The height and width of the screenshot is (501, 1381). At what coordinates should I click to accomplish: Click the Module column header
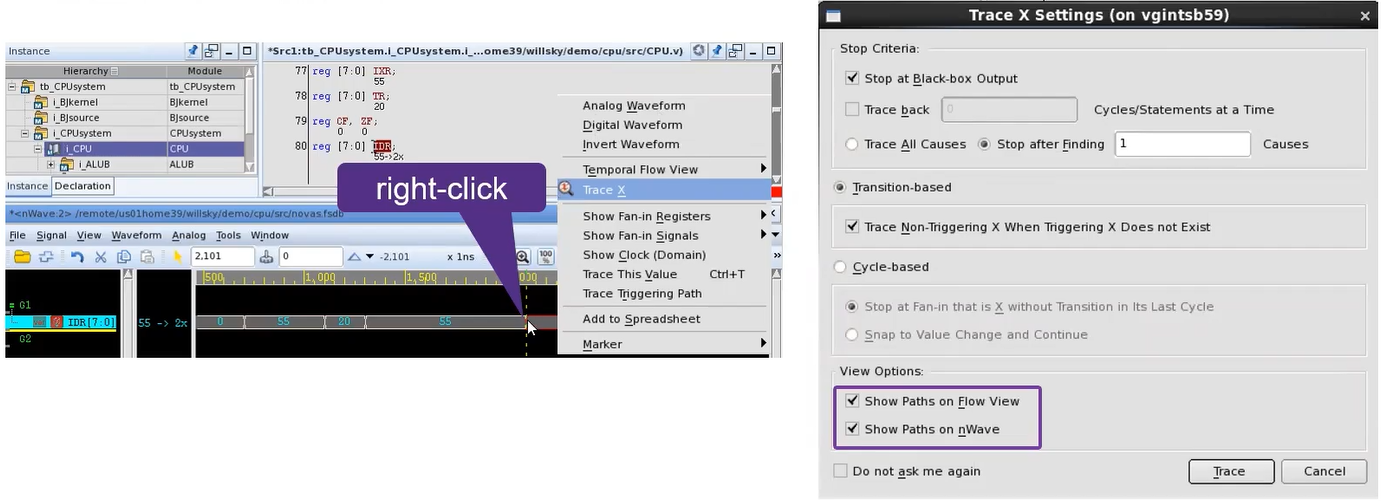coord(204,71)
